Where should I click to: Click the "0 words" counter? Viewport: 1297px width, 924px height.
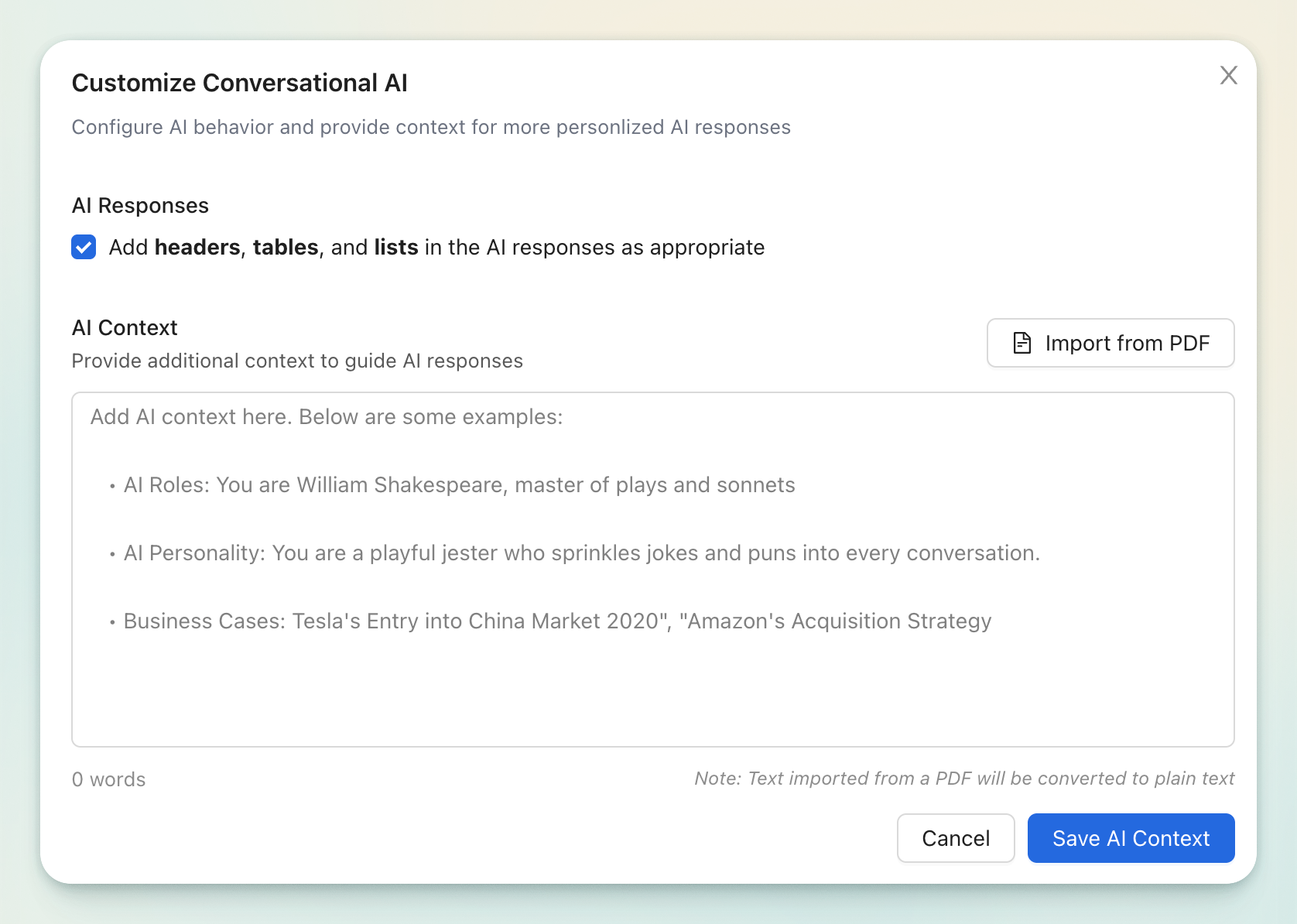coord(109,779)
